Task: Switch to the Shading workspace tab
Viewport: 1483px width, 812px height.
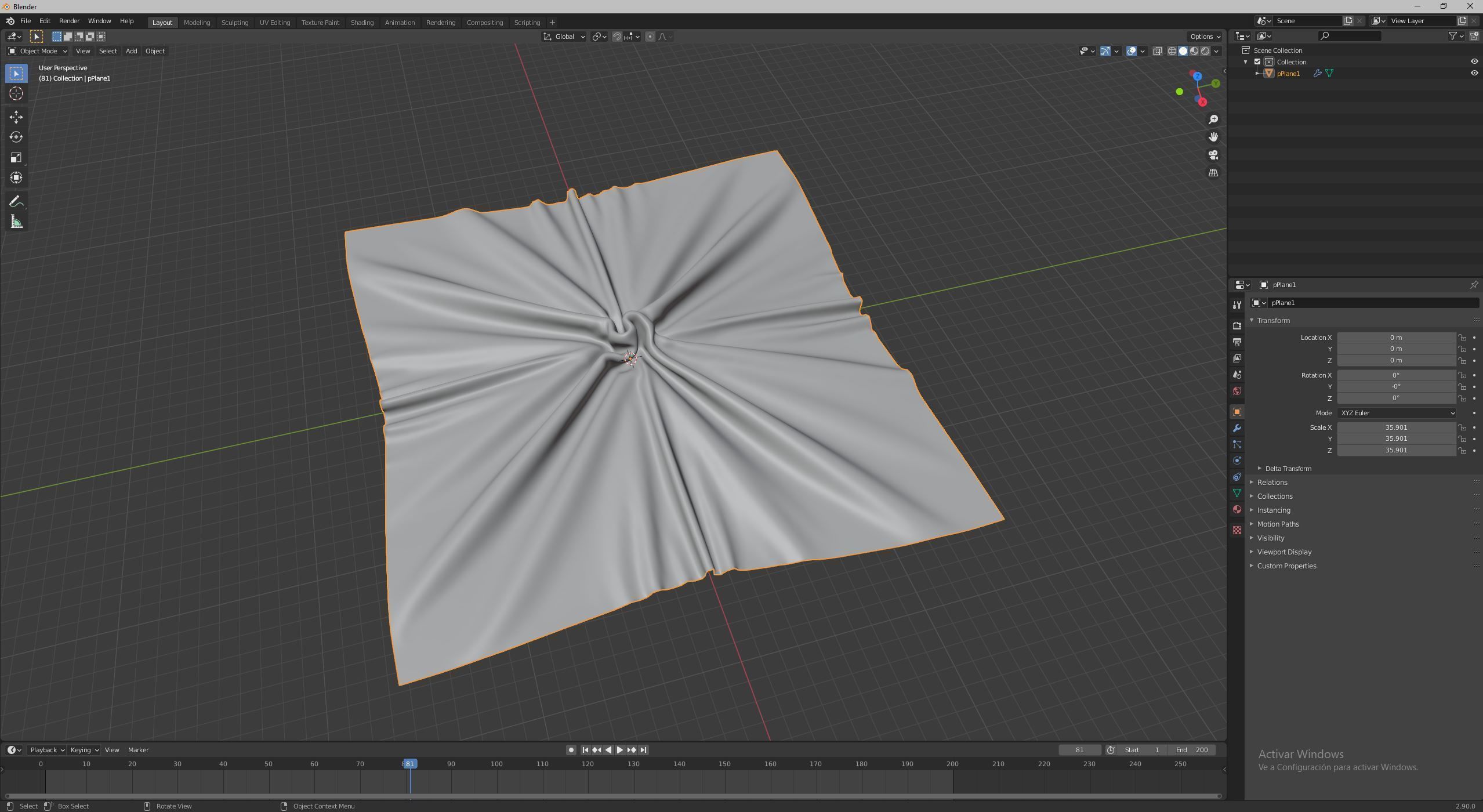Action: pos(361,22)
